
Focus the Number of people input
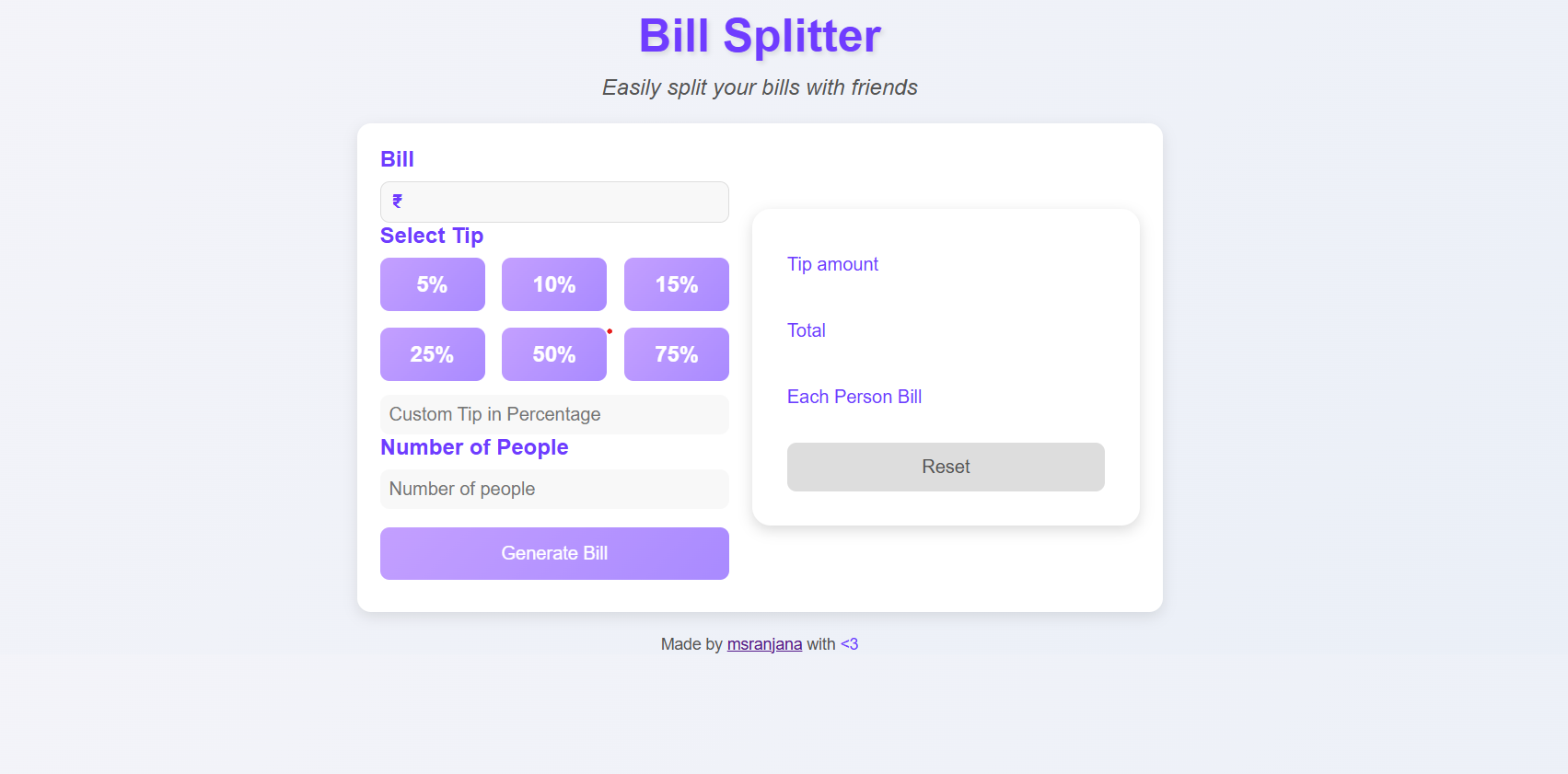[x=554, y=489]
